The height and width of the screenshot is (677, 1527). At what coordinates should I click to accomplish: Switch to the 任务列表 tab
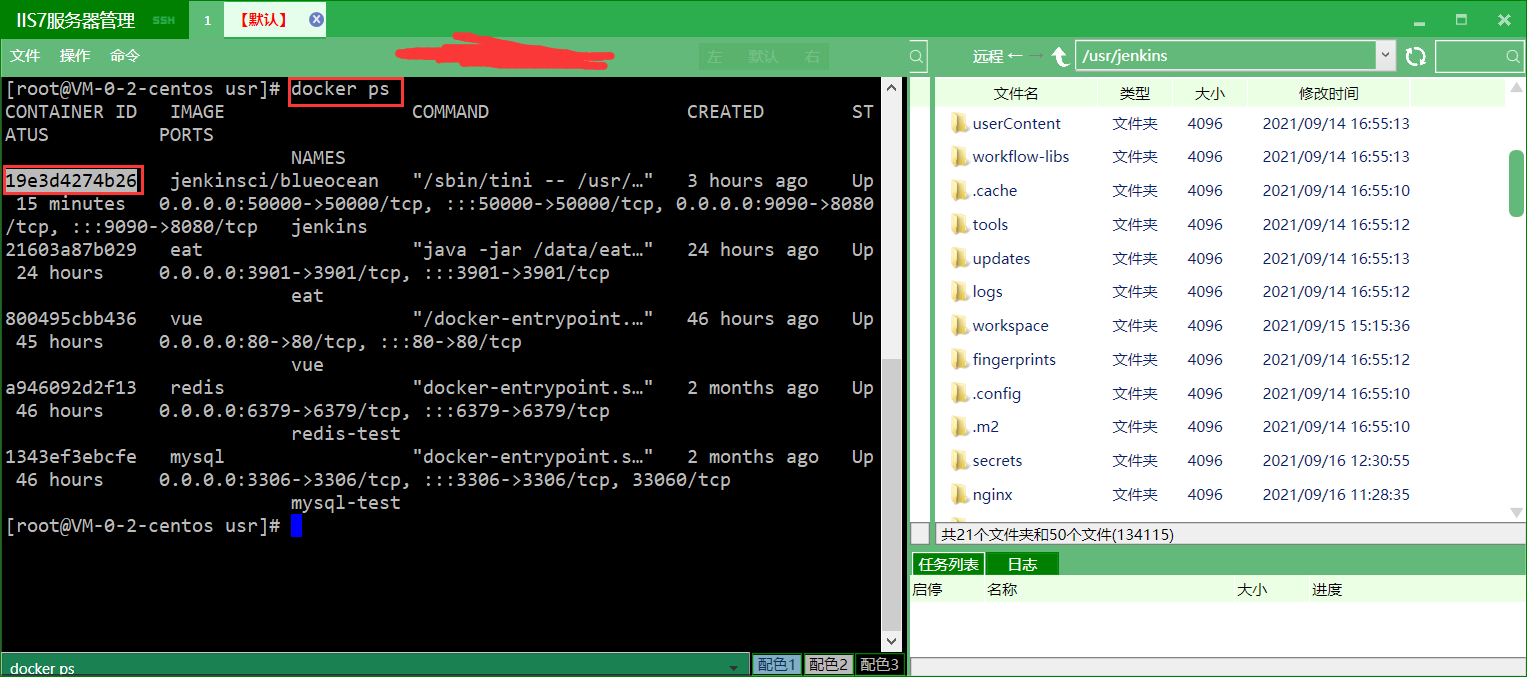pos(948,564)
